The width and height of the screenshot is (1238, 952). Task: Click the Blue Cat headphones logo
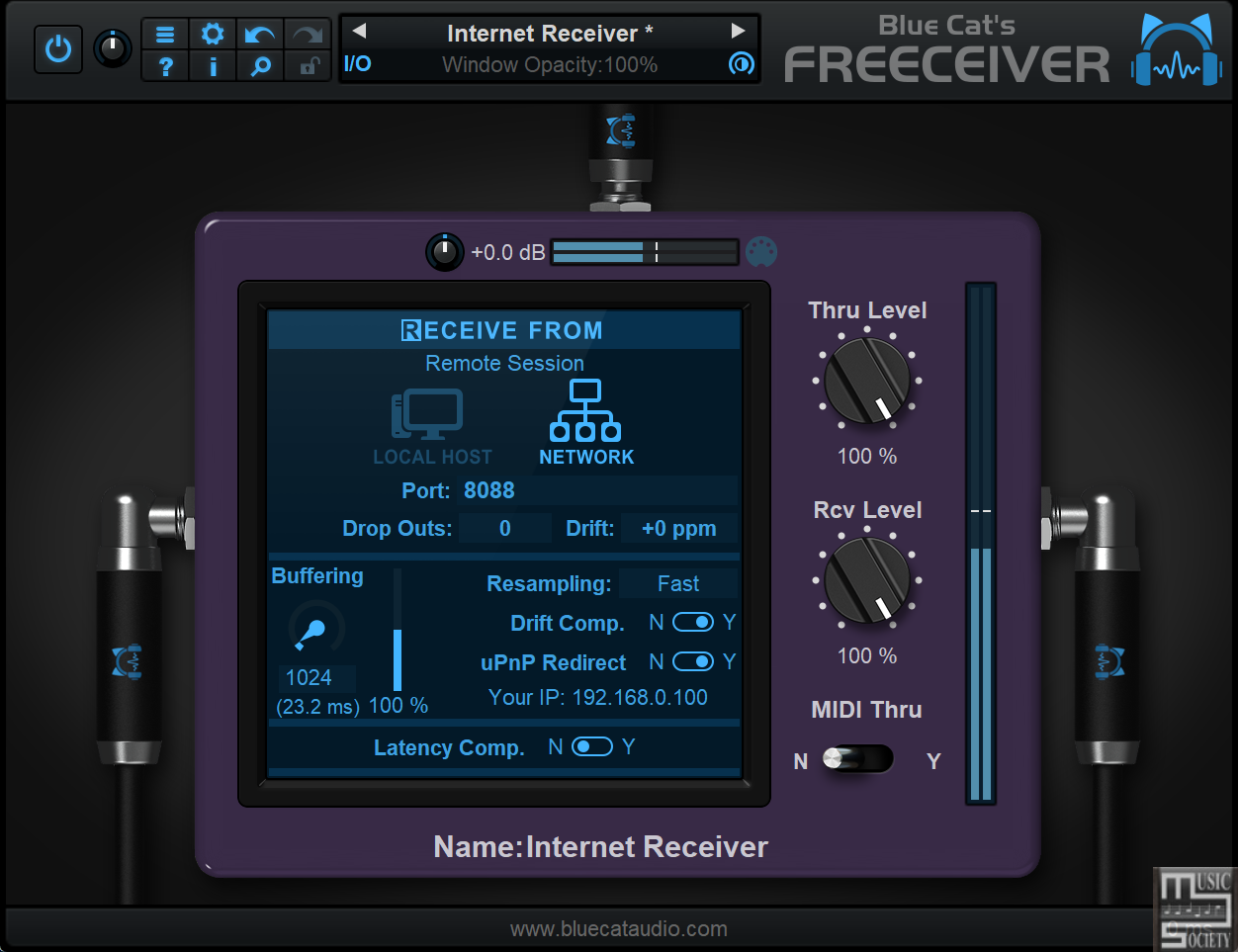point(1178,49)
